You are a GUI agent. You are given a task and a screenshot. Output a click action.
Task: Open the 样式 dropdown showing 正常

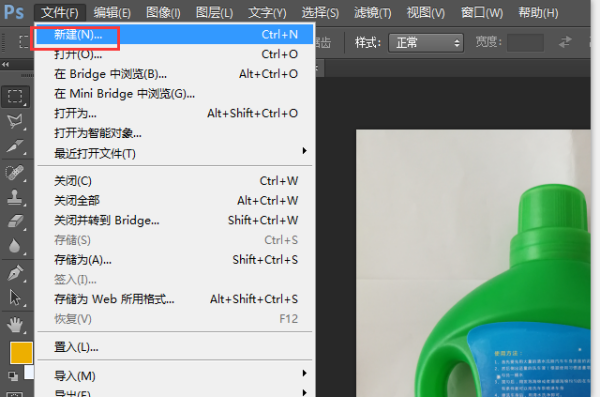[426, 42]
